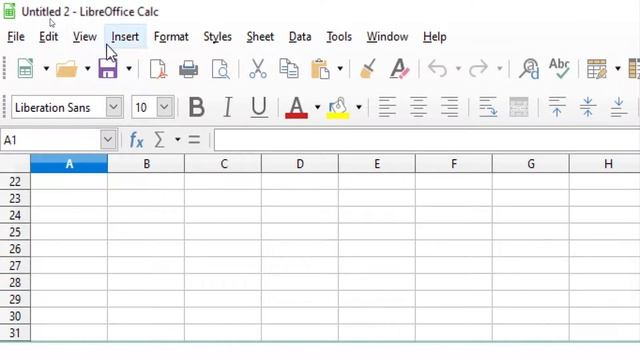Click the Undo arrow icon

point(438,69)
